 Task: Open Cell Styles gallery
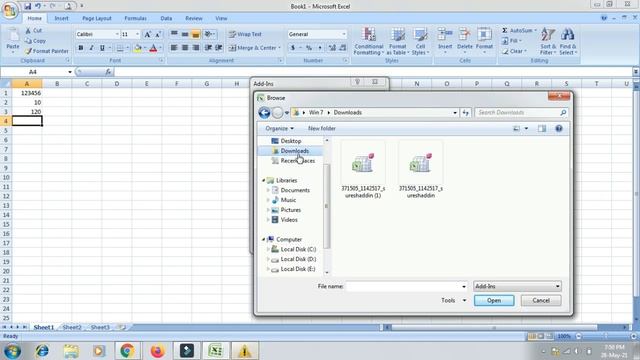420,41
